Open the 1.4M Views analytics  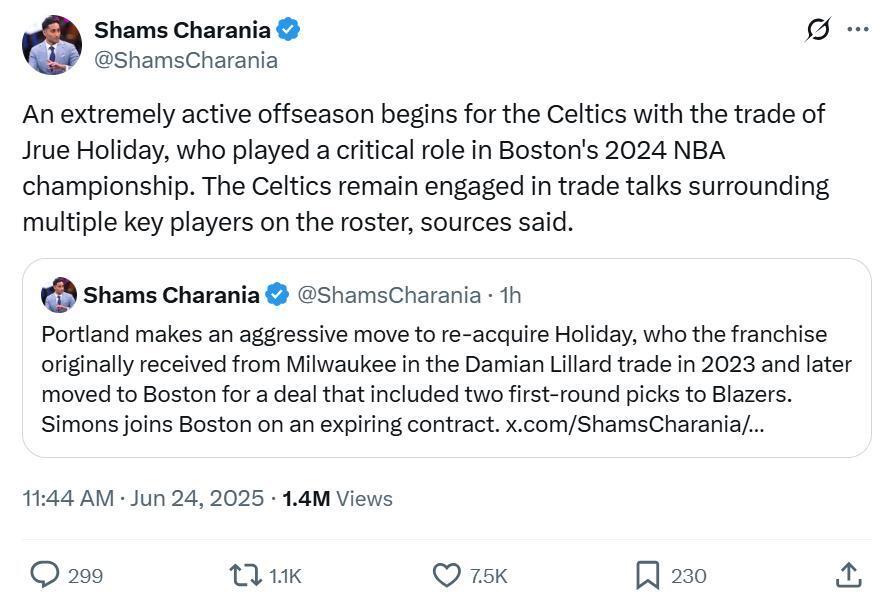click(x=337, y=498)
